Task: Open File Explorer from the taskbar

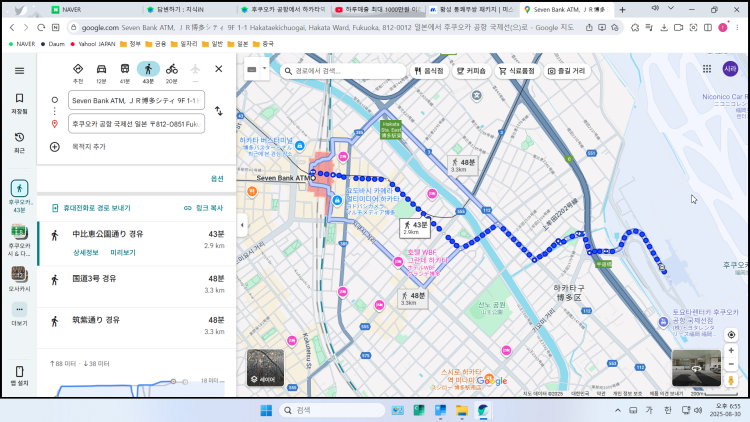Action: tap(462, 410)
